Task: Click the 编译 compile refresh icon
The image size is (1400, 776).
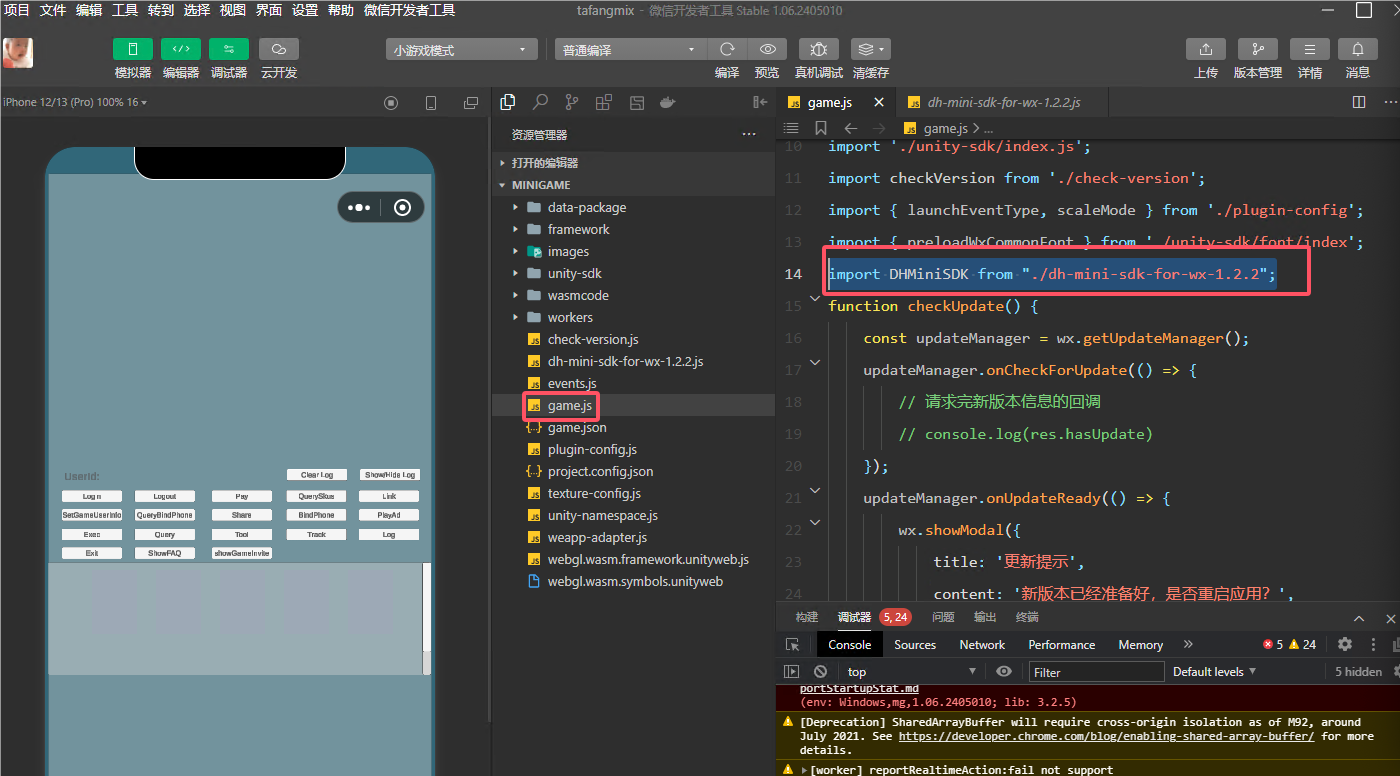Action: pos(727,49)
